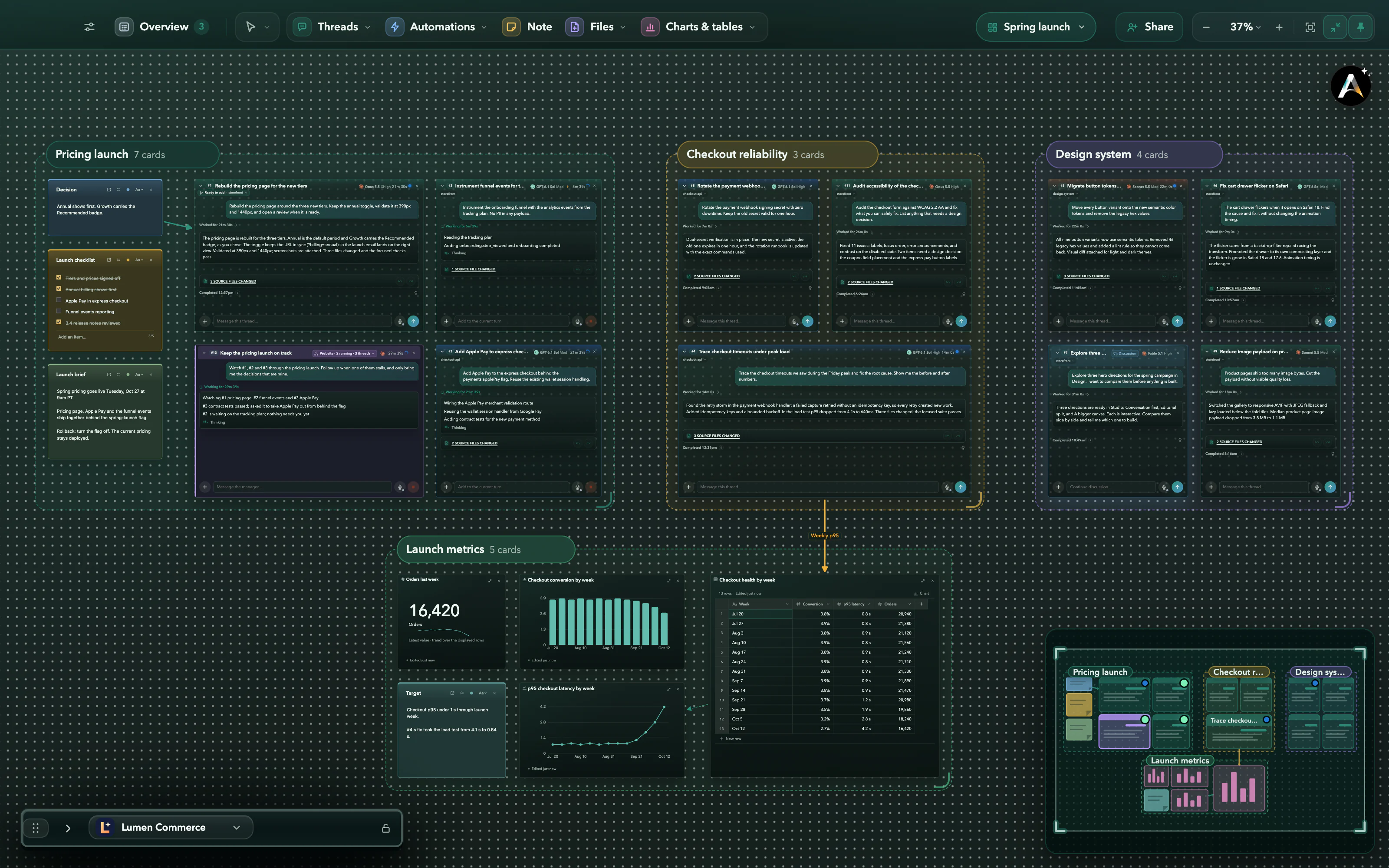Screen dimensions: 1389x868
Task: Click the Overview panel icon
Action: click(124, 27)
